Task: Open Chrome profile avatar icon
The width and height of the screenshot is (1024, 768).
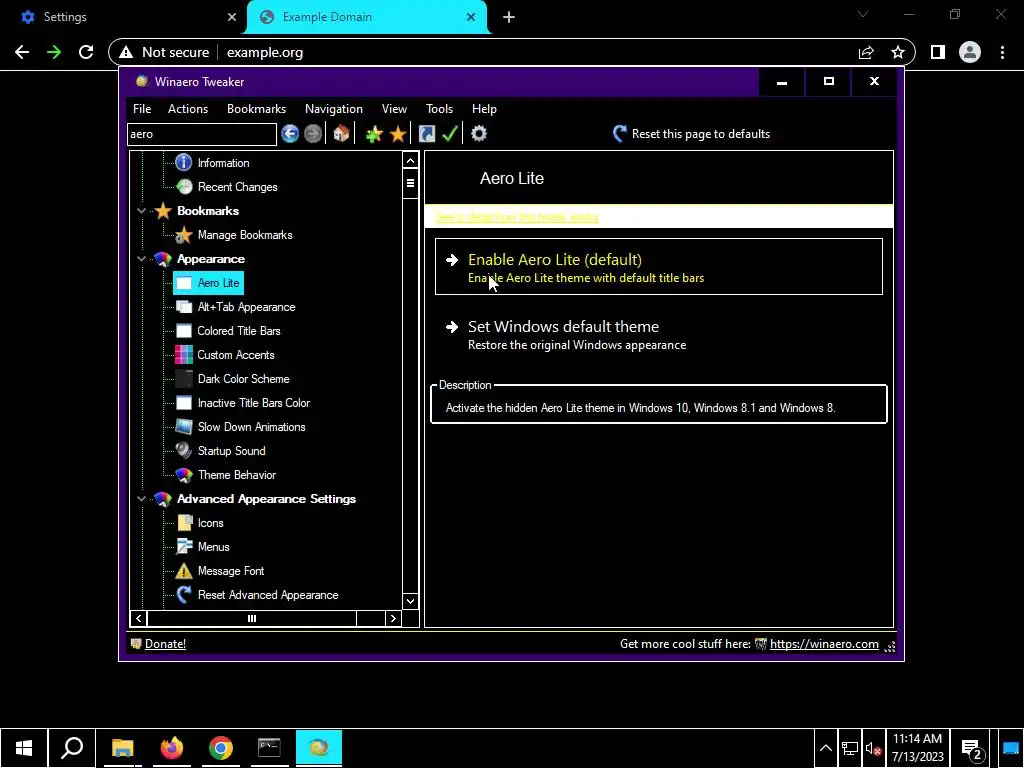Action: pyautogui.click(x=970, y=52)
